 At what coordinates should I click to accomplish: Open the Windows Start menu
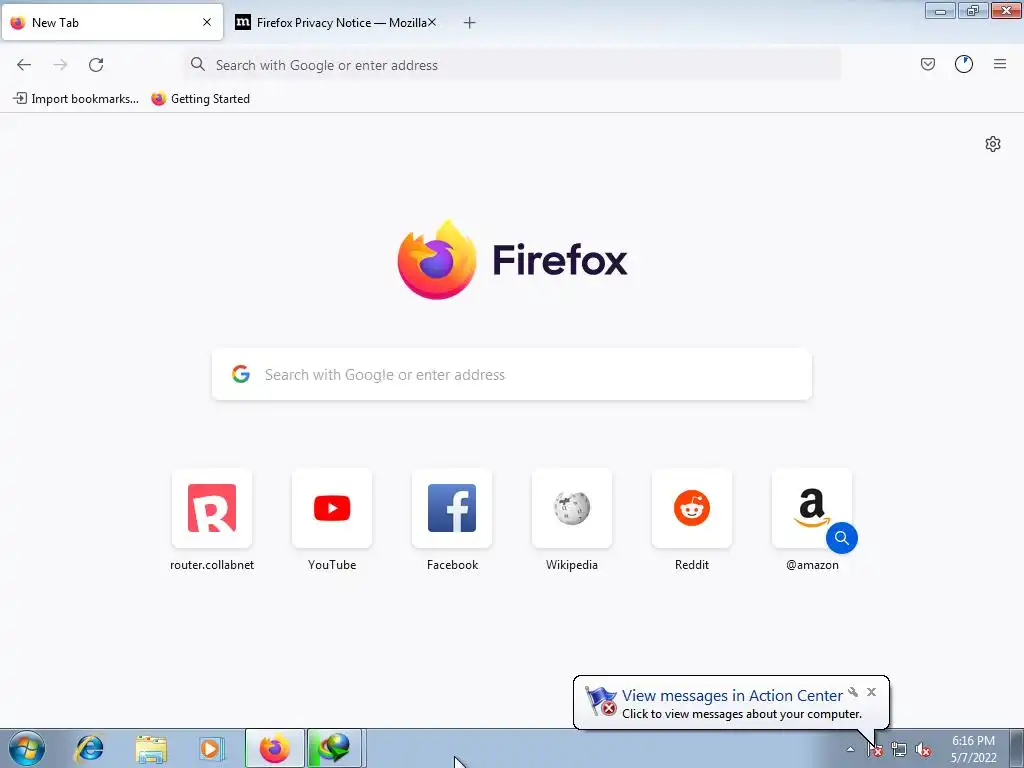tap(27, 748)
